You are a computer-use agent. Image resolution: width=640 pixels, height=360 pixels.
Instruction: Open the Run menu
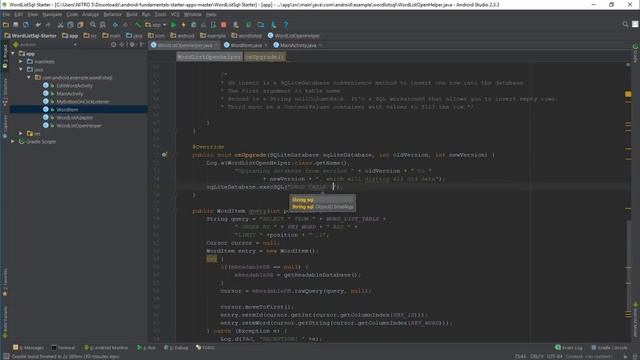[x=146, y=14]
